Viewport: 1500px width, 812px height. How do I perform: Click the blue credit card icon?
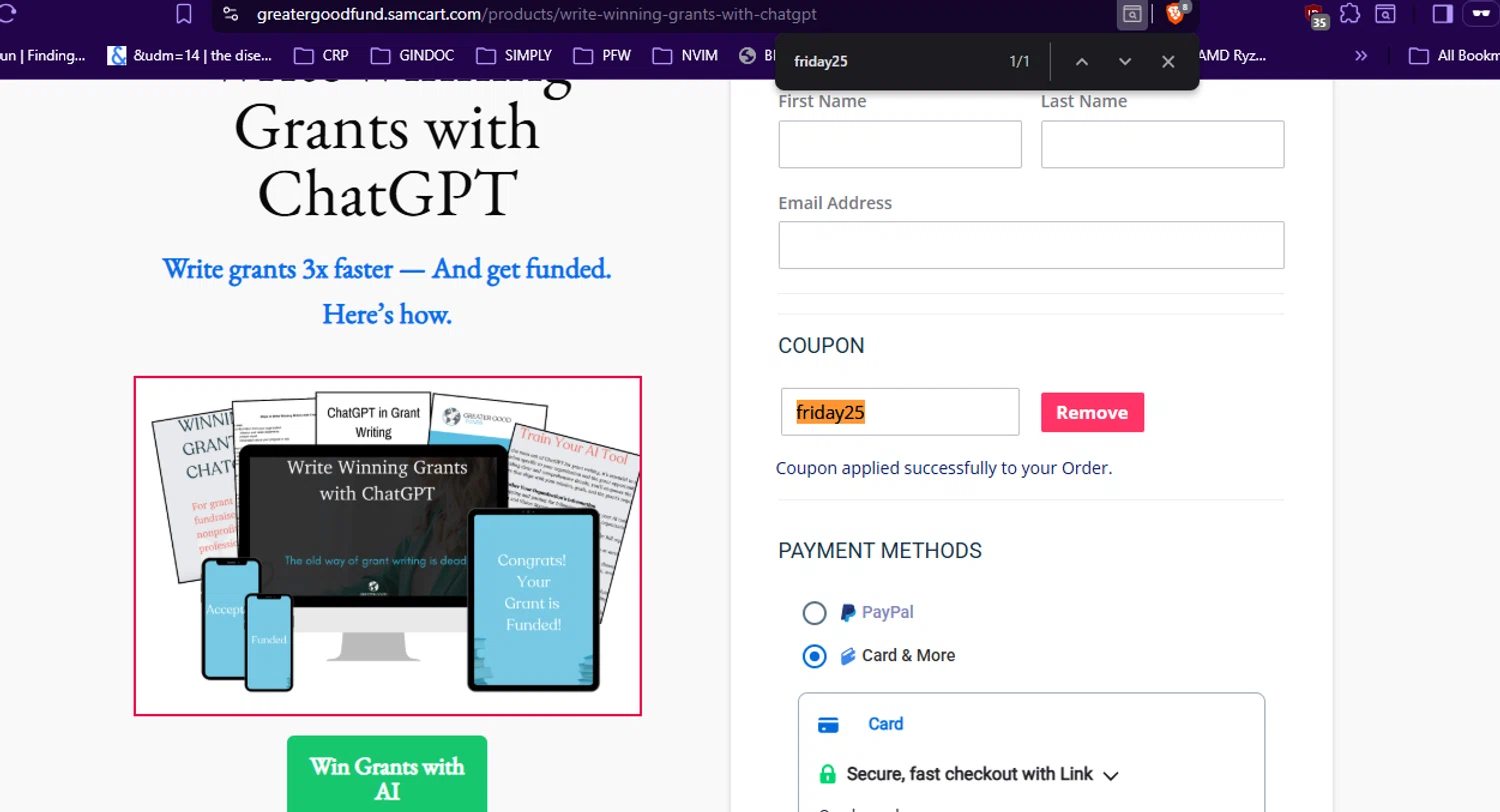[828, 725]
